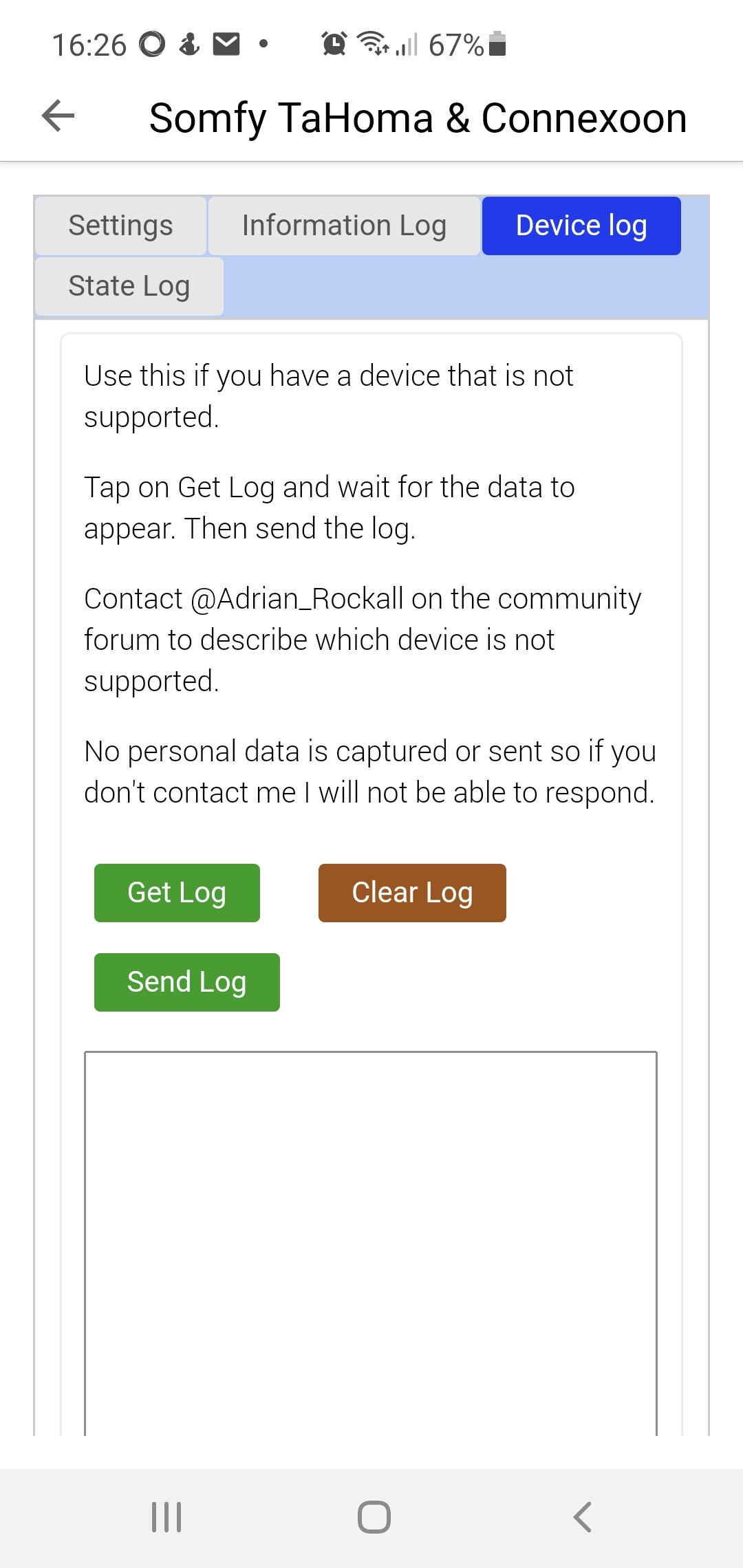Tap the Send Log button
Image resolution: width=743 pixels, height=1568 pixels.
186,982
